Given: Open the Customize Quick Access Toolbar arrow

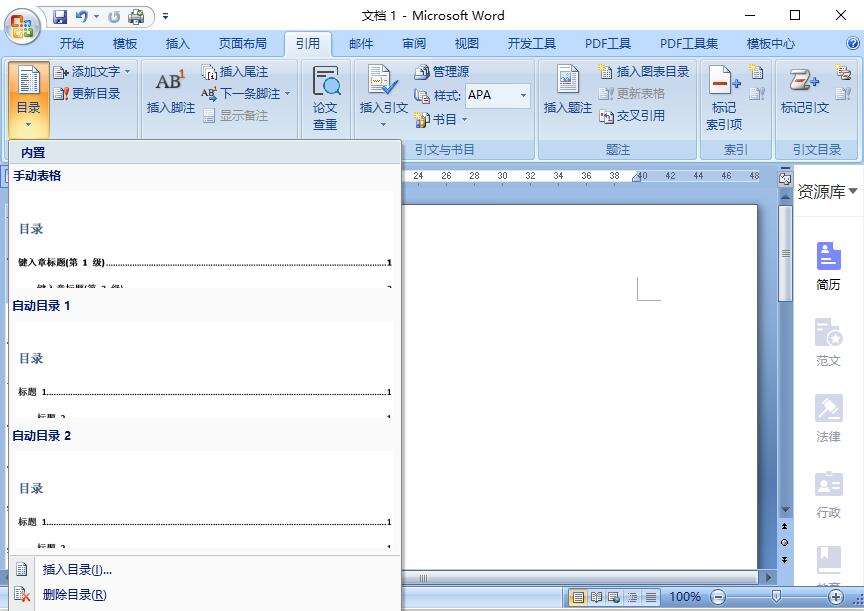Looking at the screenshot, I should point(165,17).
